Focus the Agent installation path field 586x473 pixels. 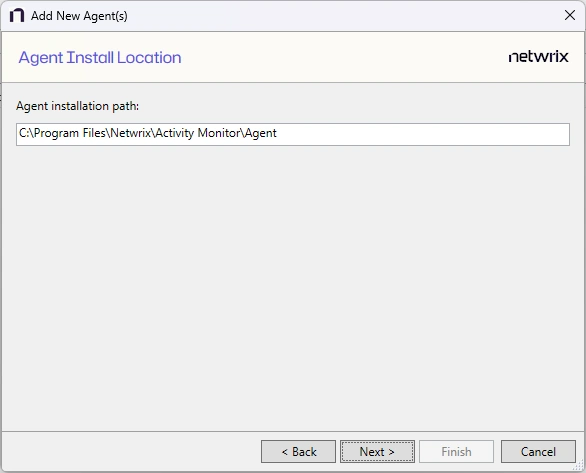tap(293, 134)
